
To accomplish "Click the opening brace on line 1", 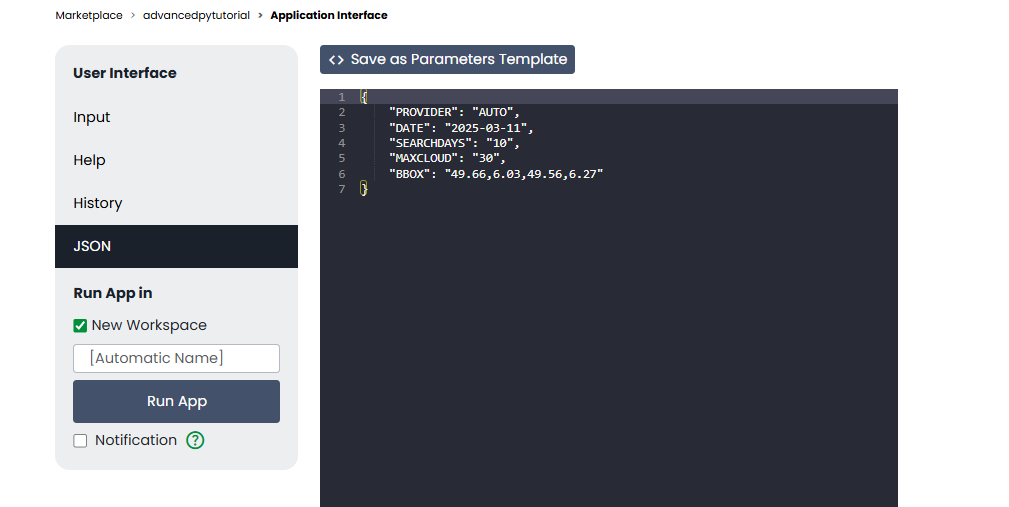I will tap(364, 97).
